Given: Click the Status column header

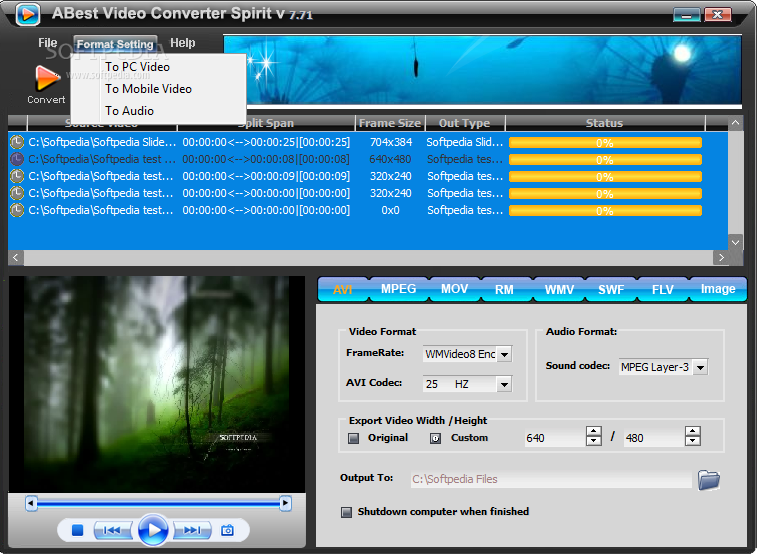Looking at the screenshot, I should pos(604,123).
